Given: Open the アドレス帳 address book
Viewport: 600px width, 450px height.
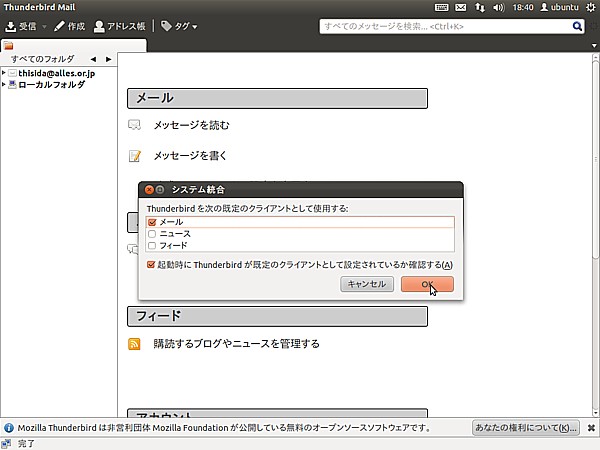Looking at the screenshot, I should [120, 26].
